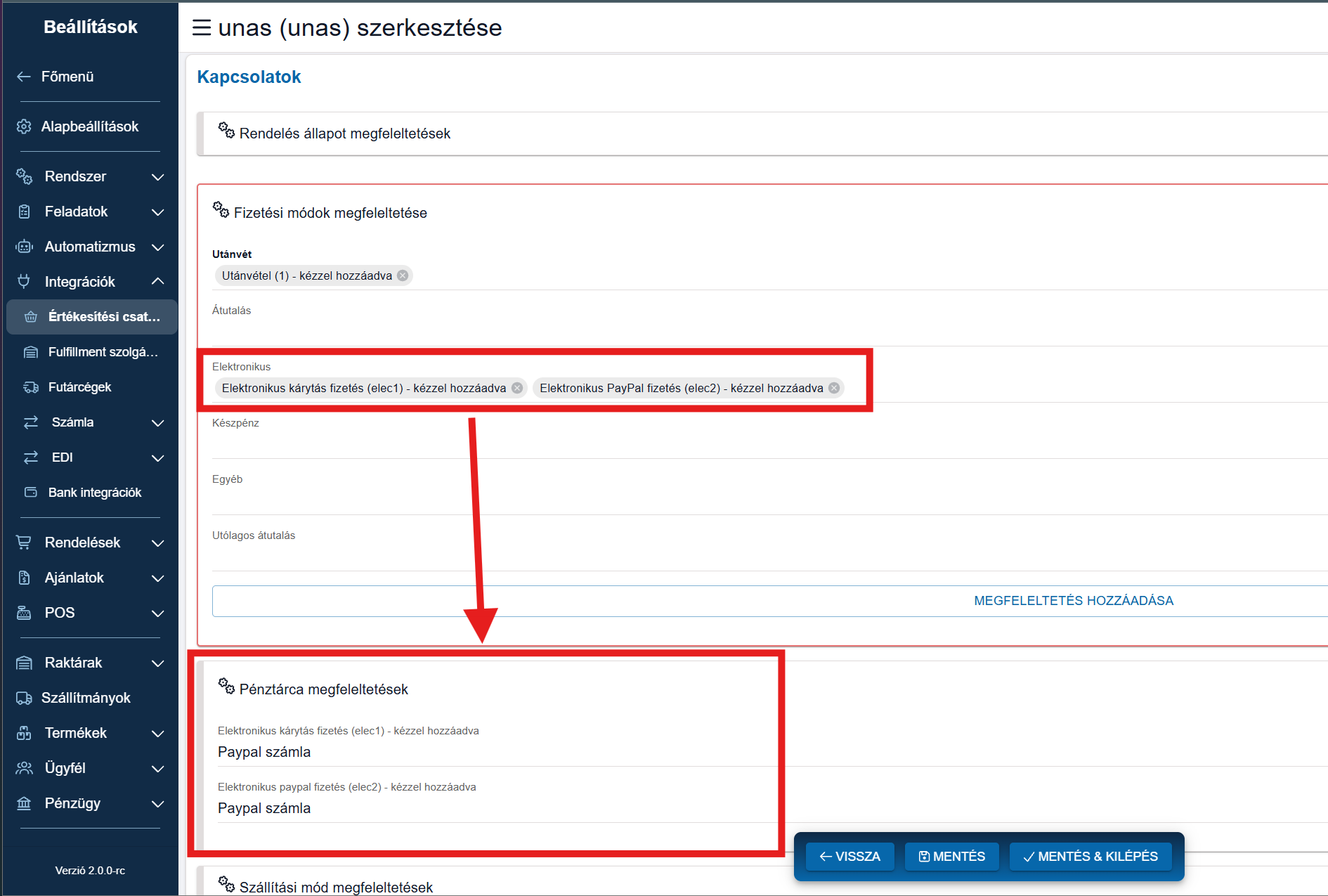Screen dimensions: 1328x896
Task: Click the Szállítmányok truck icon
Action: point(24,698)
